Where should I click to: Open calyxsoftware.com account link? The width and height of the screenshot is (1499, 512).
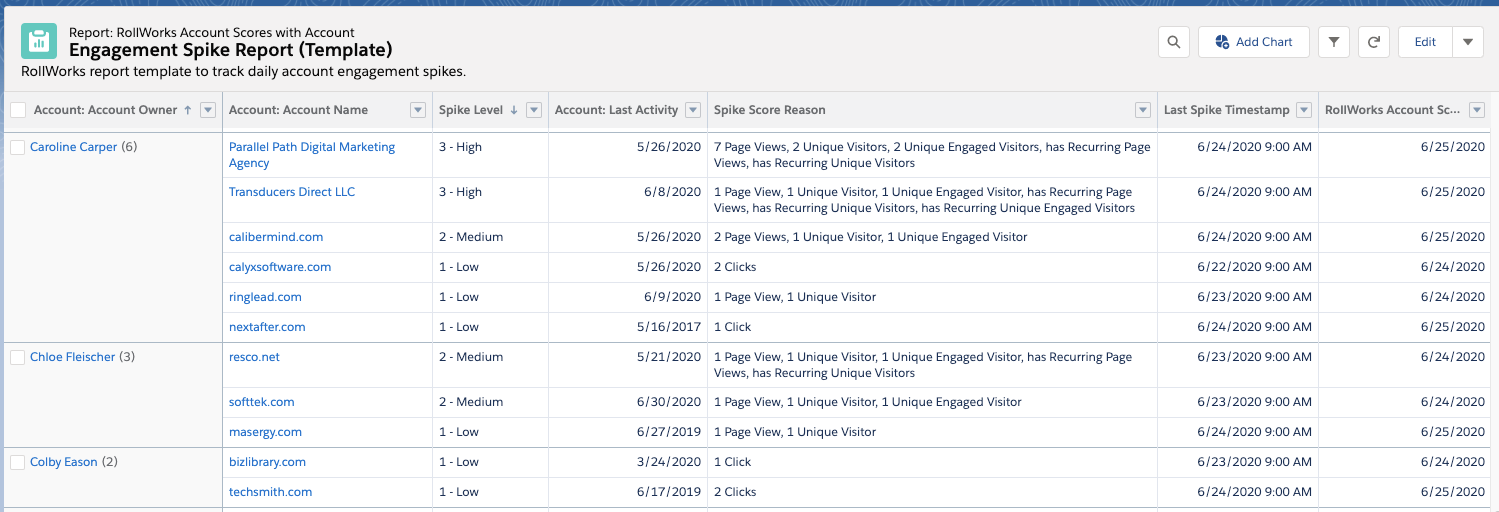[280, 267]
